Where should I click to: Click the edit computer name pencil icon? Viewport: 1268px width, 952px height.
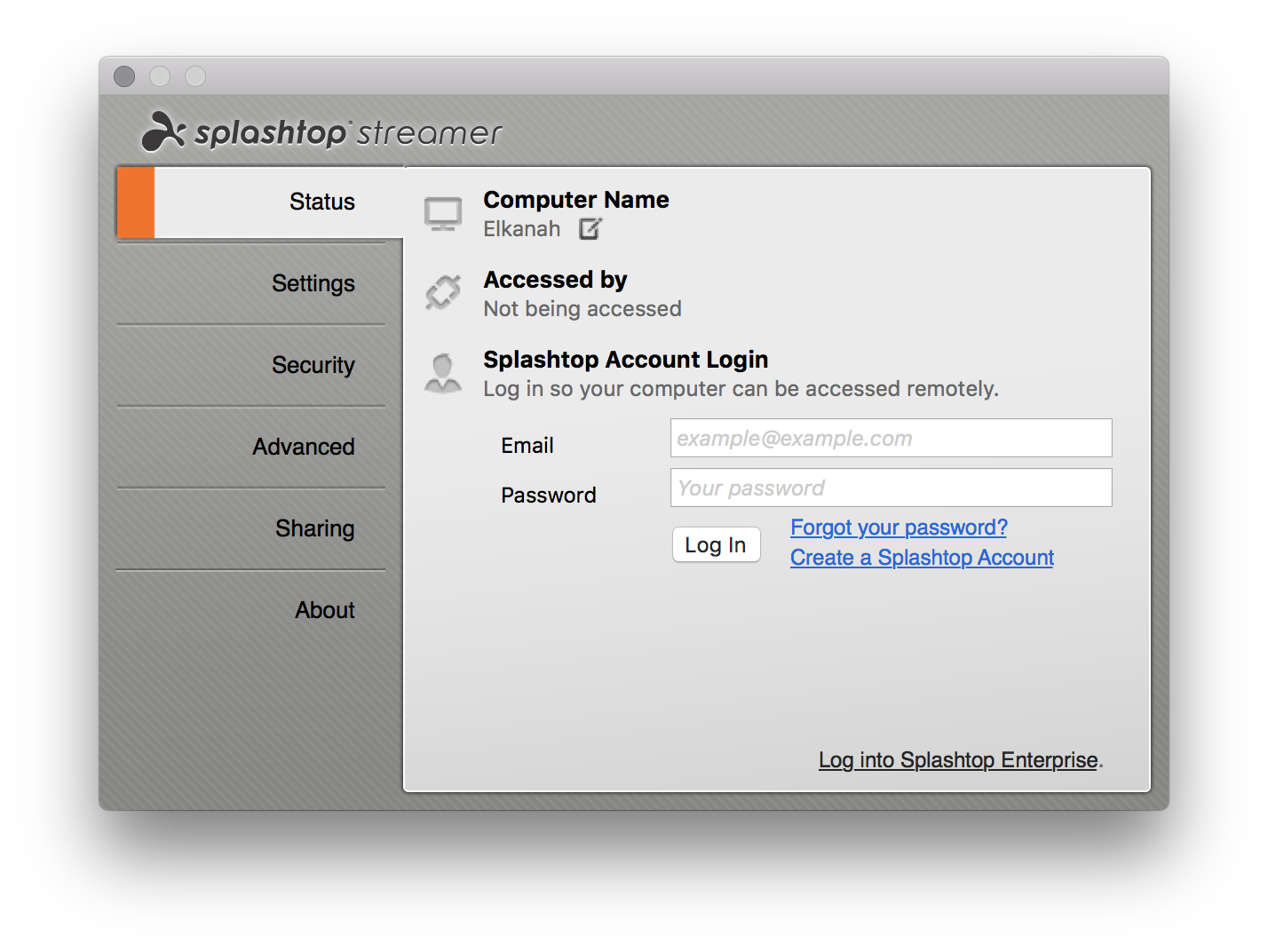(590, 229)
